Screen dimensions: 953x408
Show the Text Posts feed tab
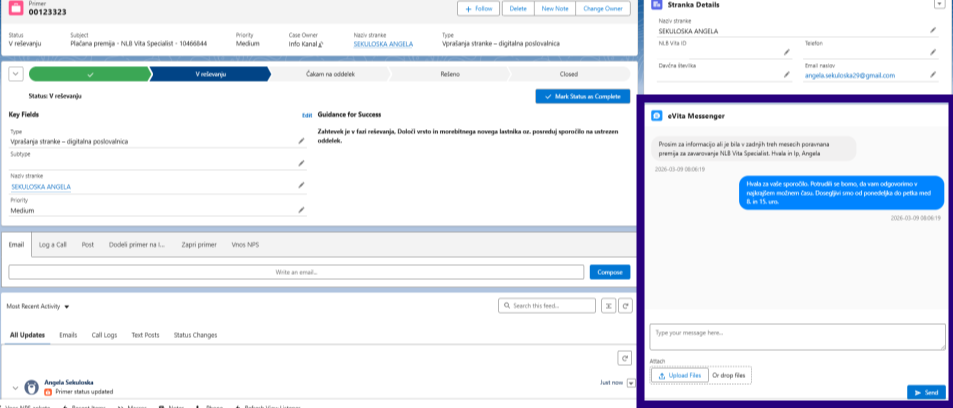pyautogui.click(x=145, y=335)
